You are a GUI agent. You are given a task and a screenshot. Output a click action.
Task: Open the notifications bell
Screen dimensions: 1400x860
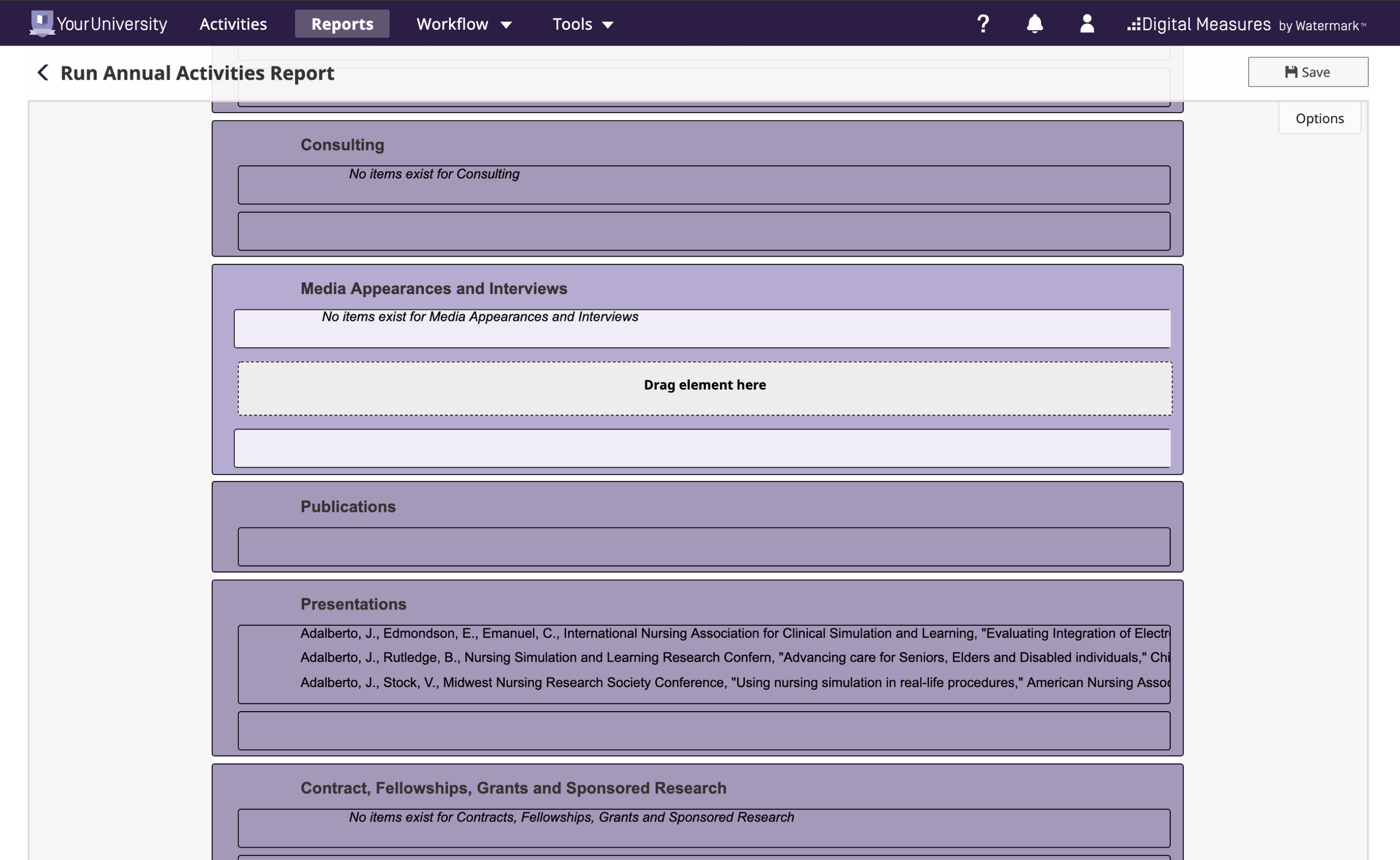click(x=1034, y=24)
